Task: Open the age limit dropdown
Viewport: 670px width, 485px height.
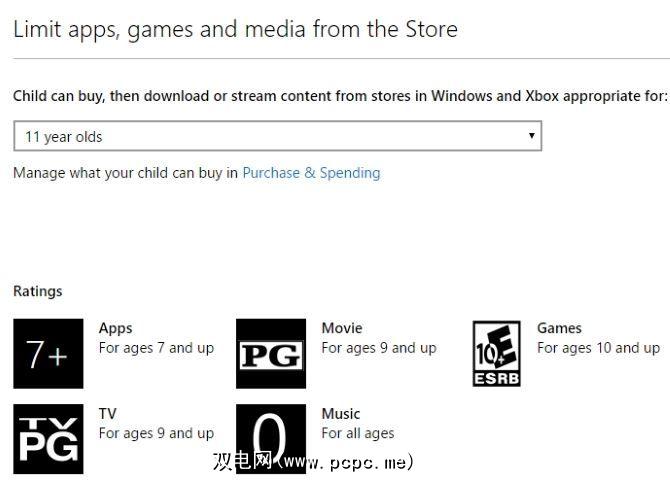Action: [x=277, y=136]
